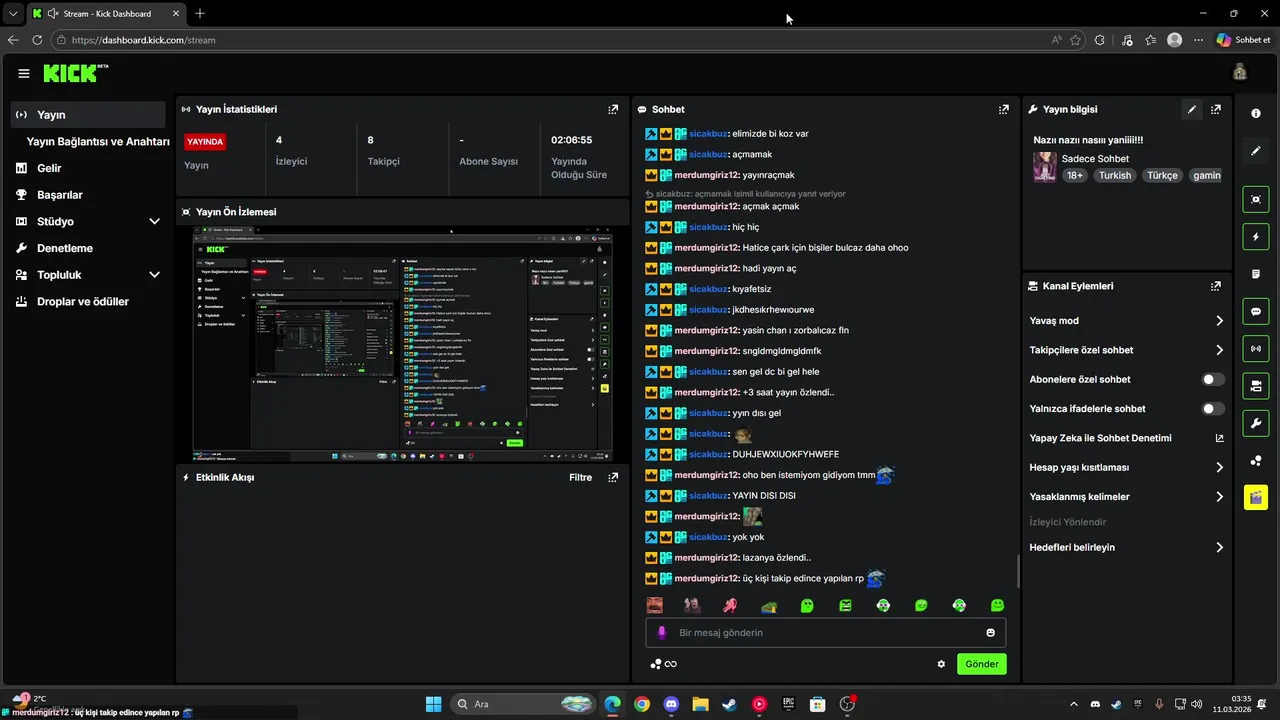The height and width of the screenshot is (720, 1280).
Task: Open Epic Games launcher from taskbar
Action: [788, 704]
